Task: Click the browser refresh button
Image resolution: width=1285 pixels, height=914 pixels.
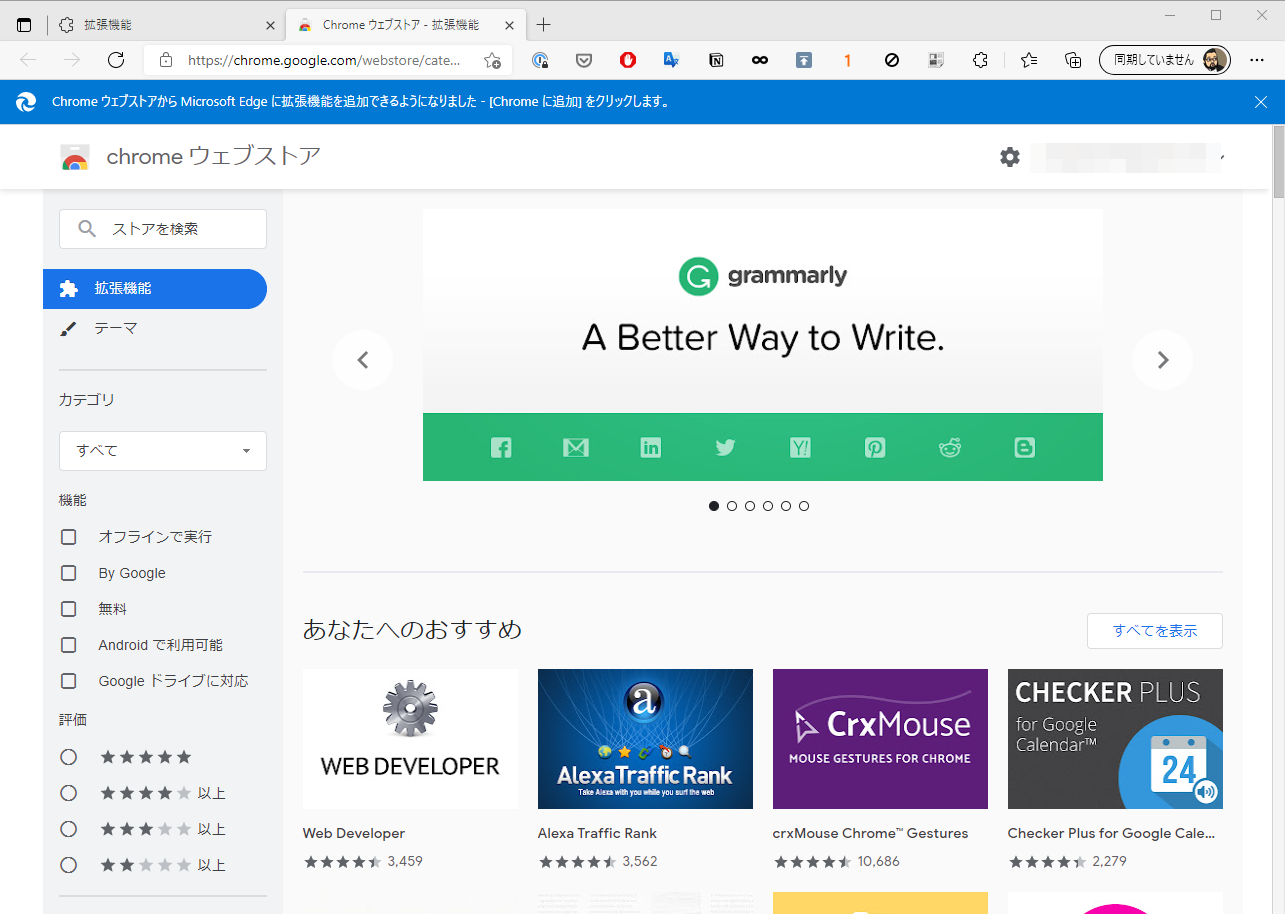Action: (x=116, y=60)
